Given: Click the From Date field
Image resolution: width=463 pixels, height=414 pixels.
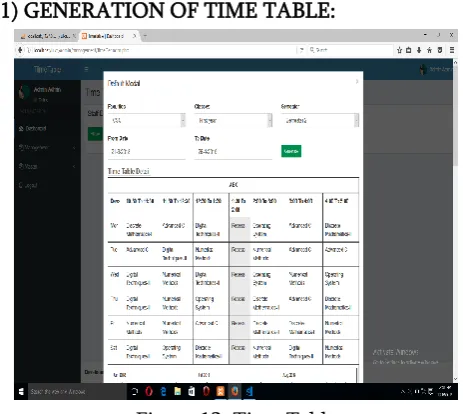Looking at the screenshot, I should pos(146,152).
